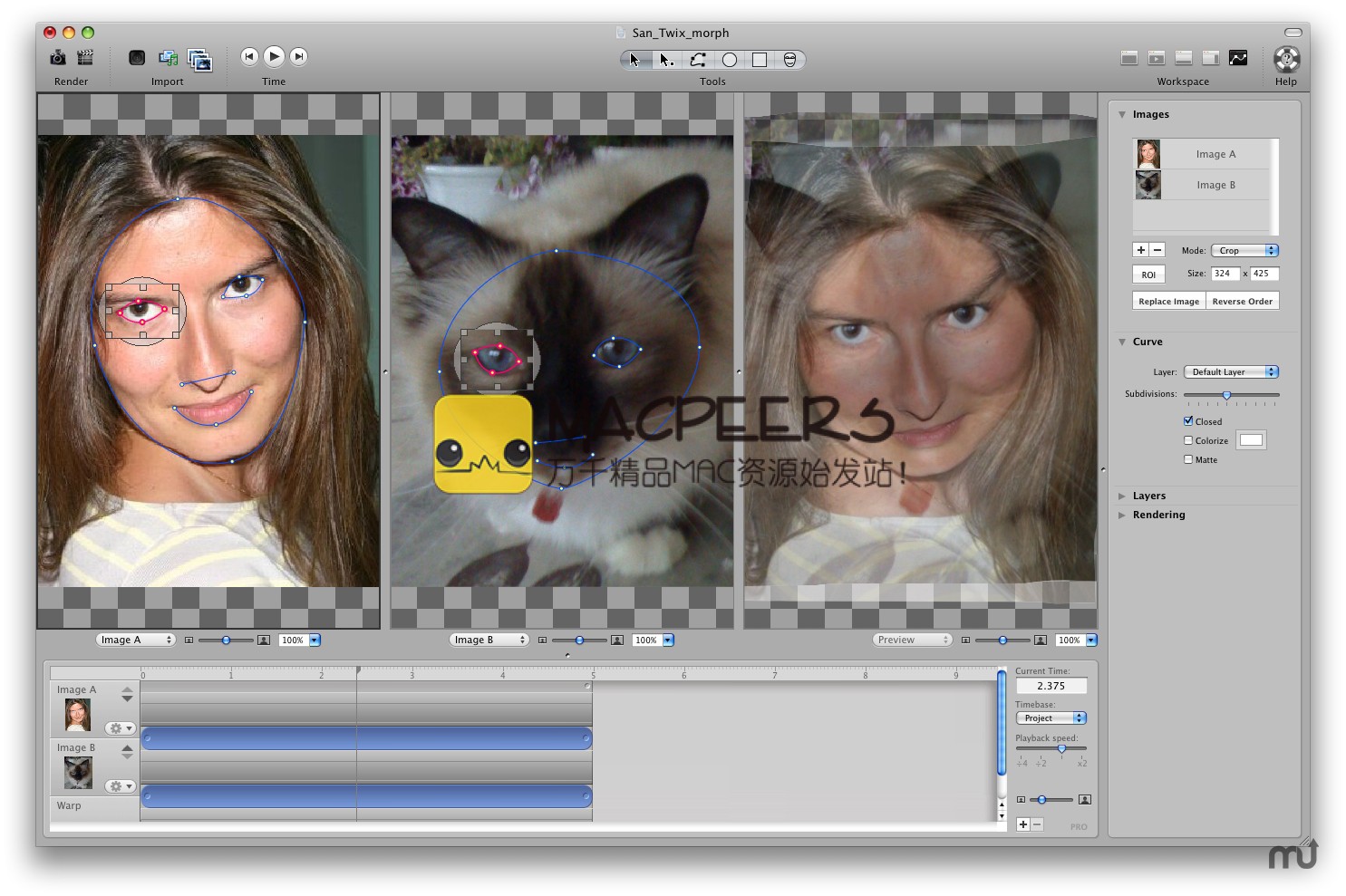Click the Reverse Order button
The height and width of the screenshot is (896, 1346).
(1242, 301)
